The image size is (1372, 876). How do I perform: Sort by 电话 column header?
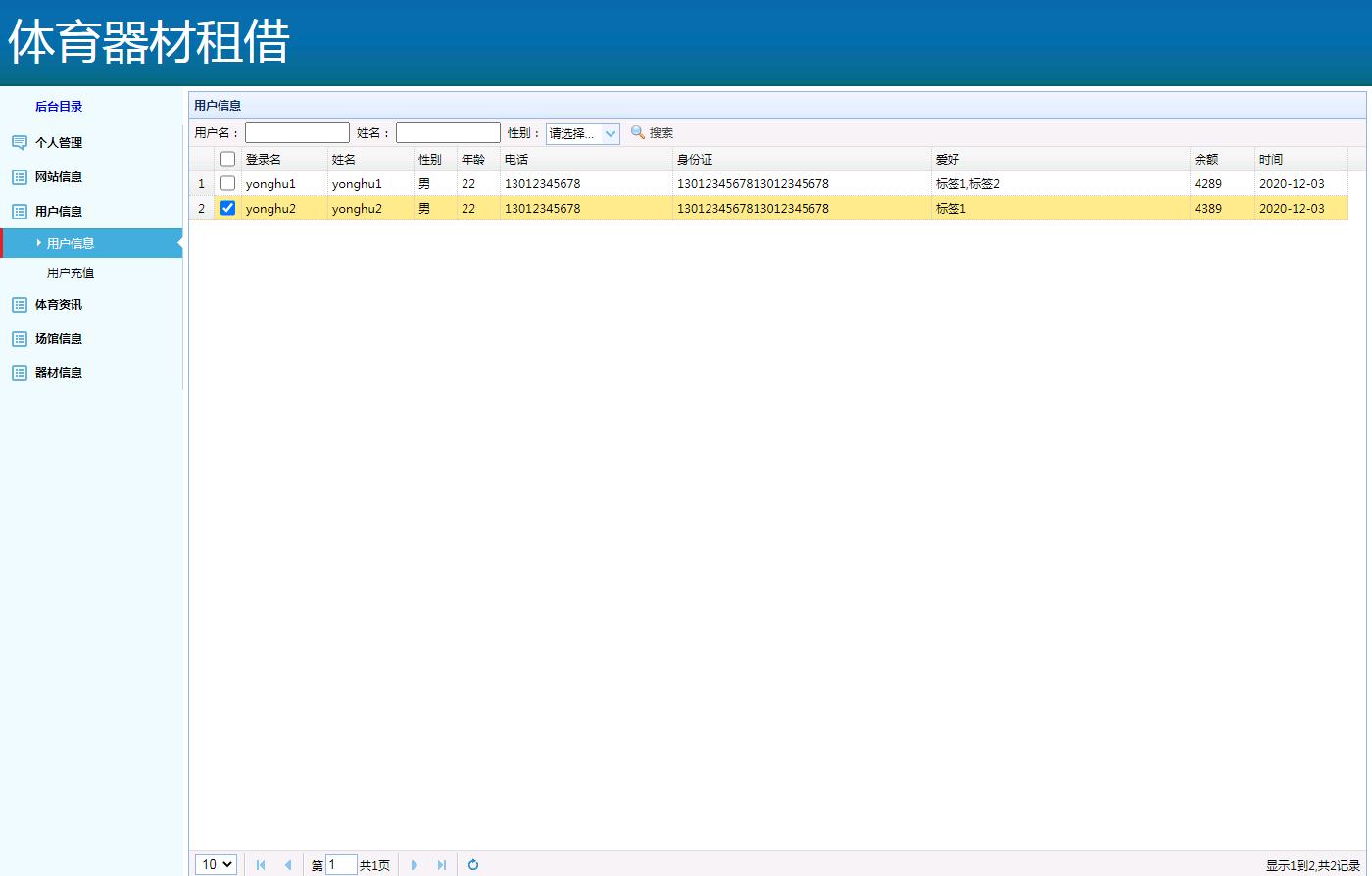coord(586,159)
